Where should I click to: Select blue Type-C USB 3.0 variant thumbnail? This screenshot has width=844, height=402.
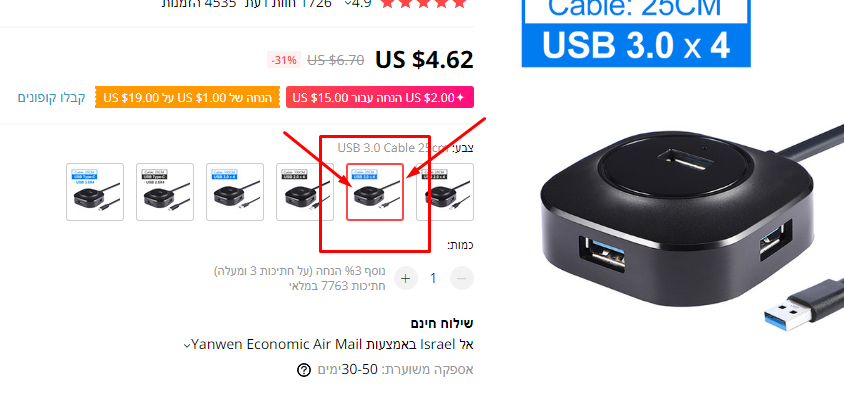(95, 192)
